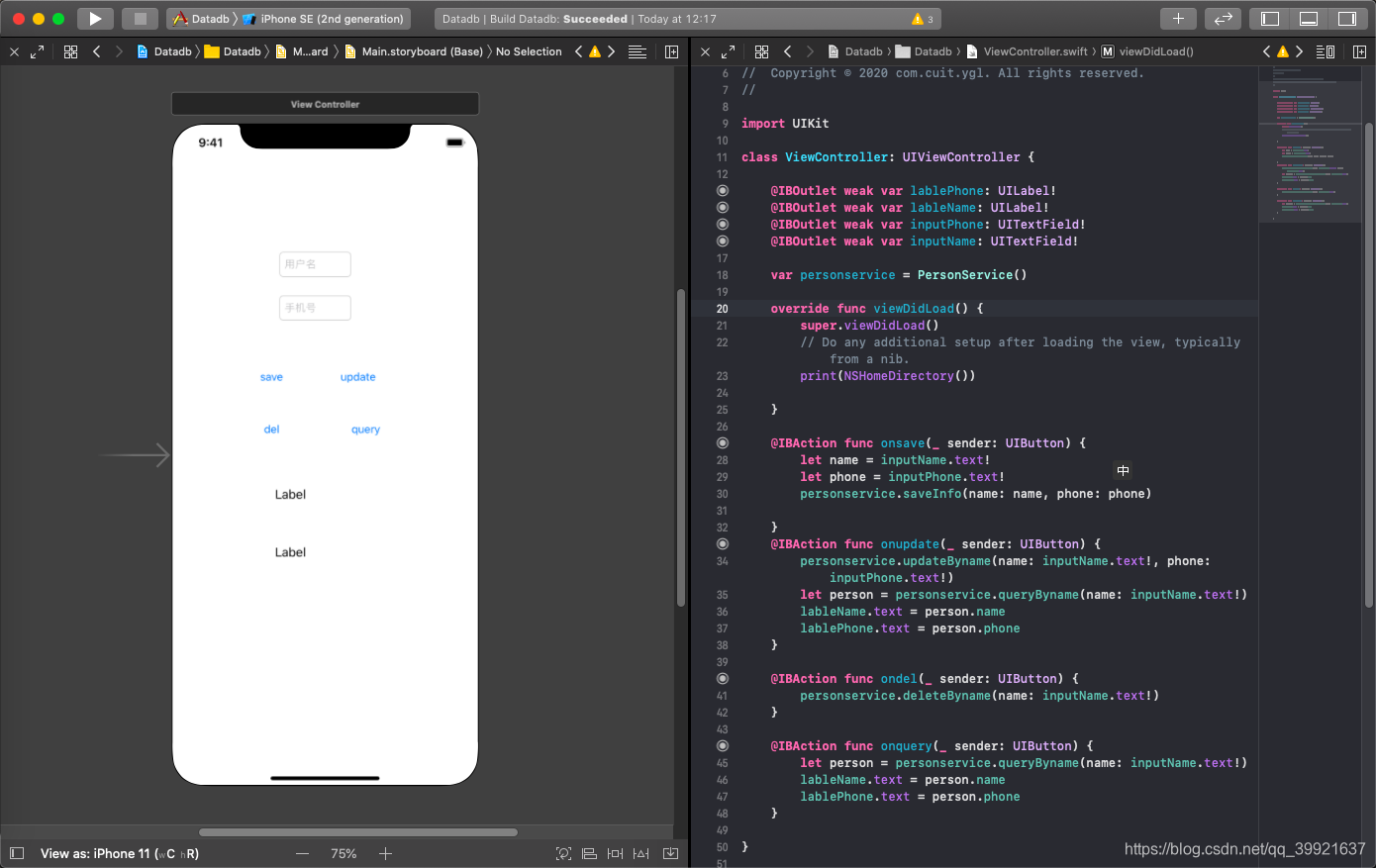The image size is (1376, 868).
Task: Go back in code editor history
Action: pos(787,51)
